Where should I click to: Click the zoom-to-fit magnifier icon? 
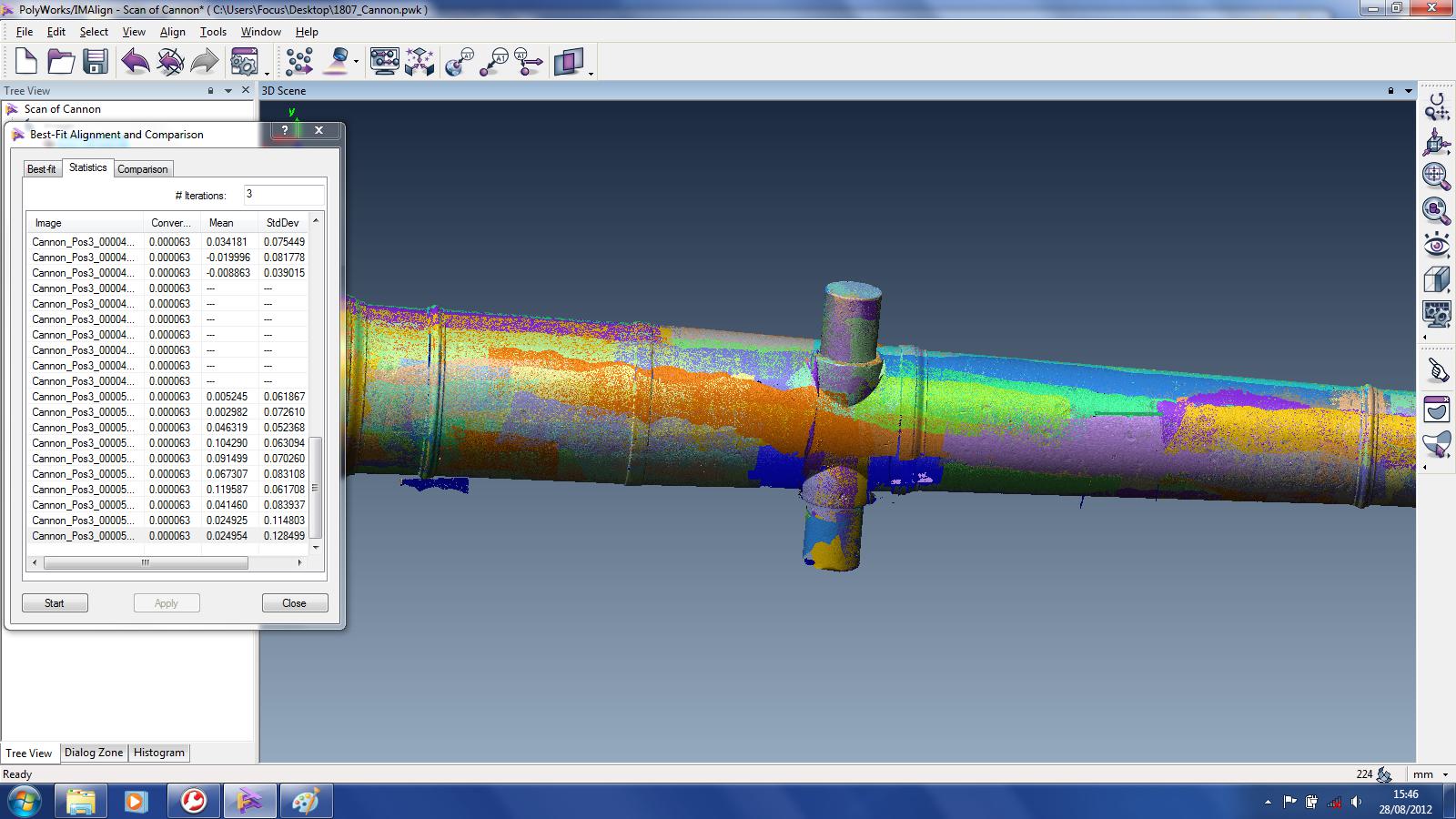[1436, 176]
